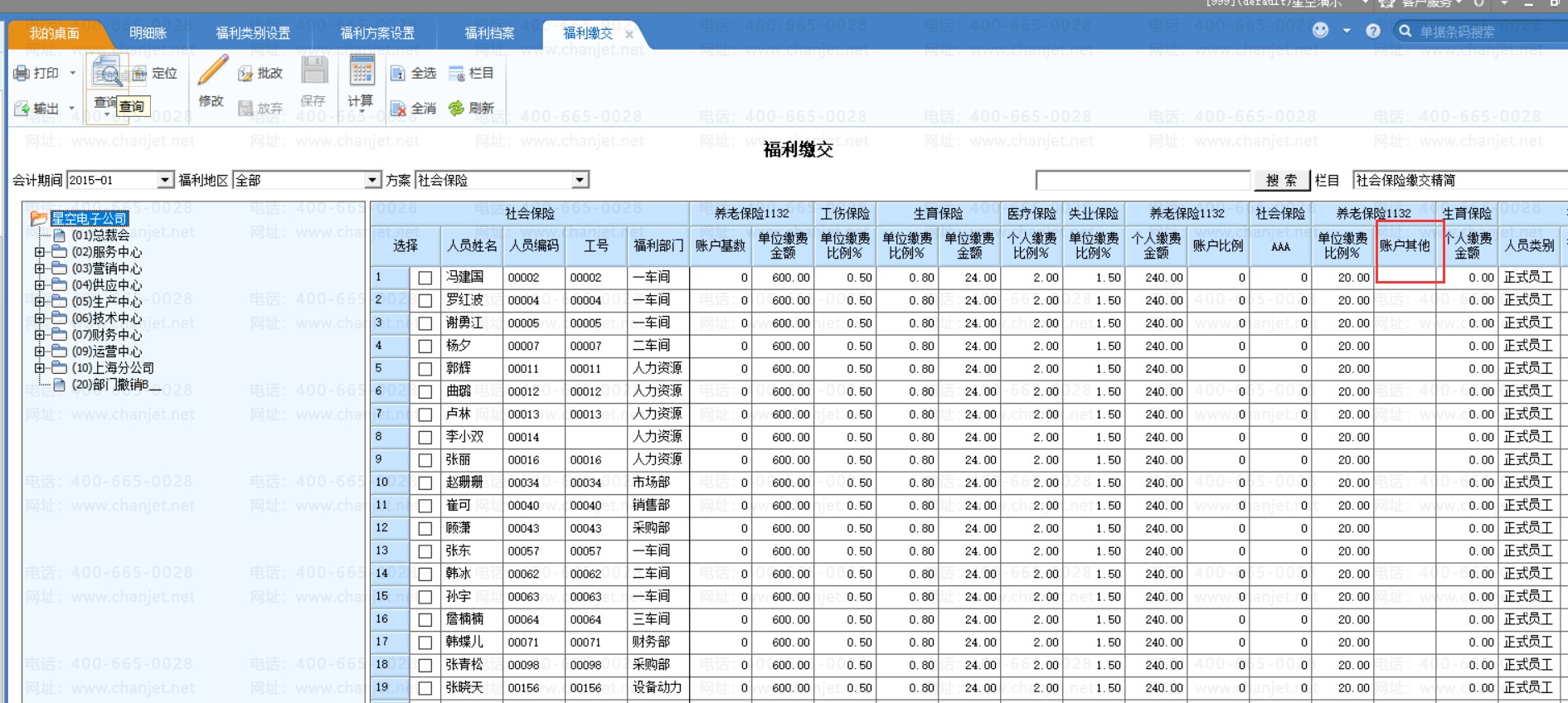Image resolution: width=1568 pixels, height=703 pixels.
Task: Select the checkbox for row 10 赵珊珊
Action: click(x=425, y=483)
